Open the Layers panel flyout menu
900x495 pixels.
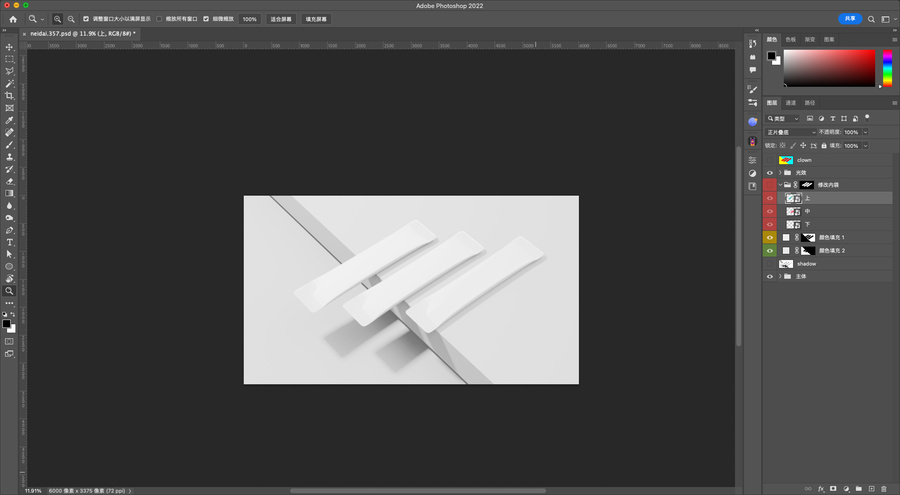tap(894, 103)
